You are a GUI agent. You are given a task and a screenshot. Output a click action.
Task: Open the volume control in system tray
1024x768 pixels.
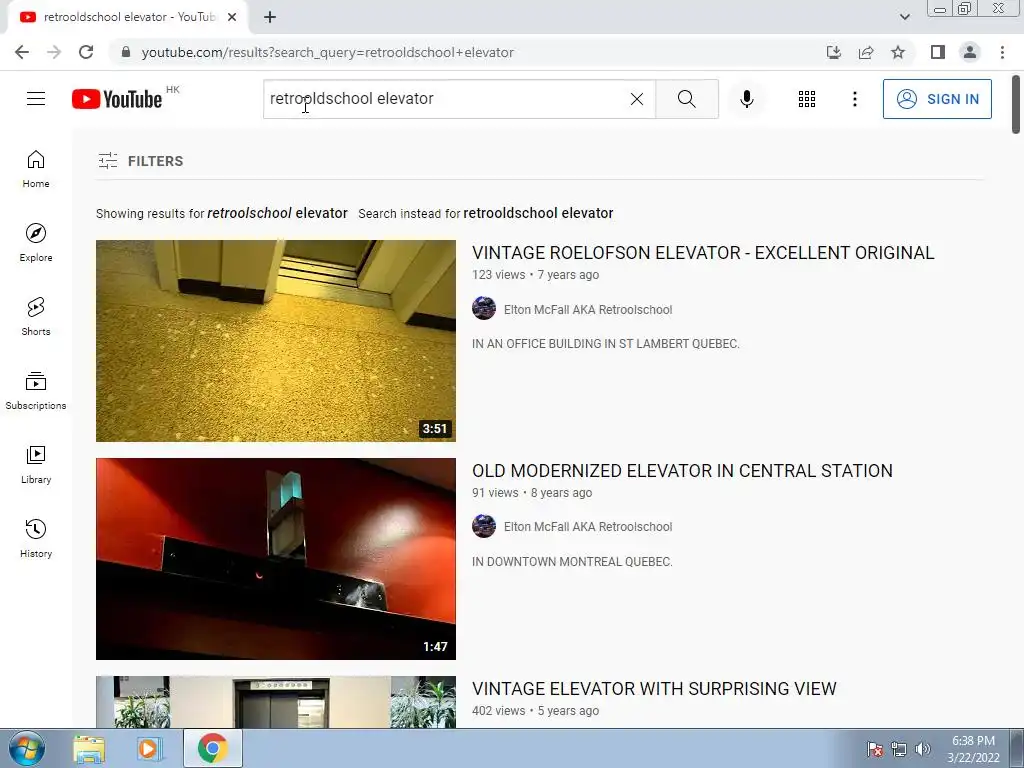(x=923, y=749)
